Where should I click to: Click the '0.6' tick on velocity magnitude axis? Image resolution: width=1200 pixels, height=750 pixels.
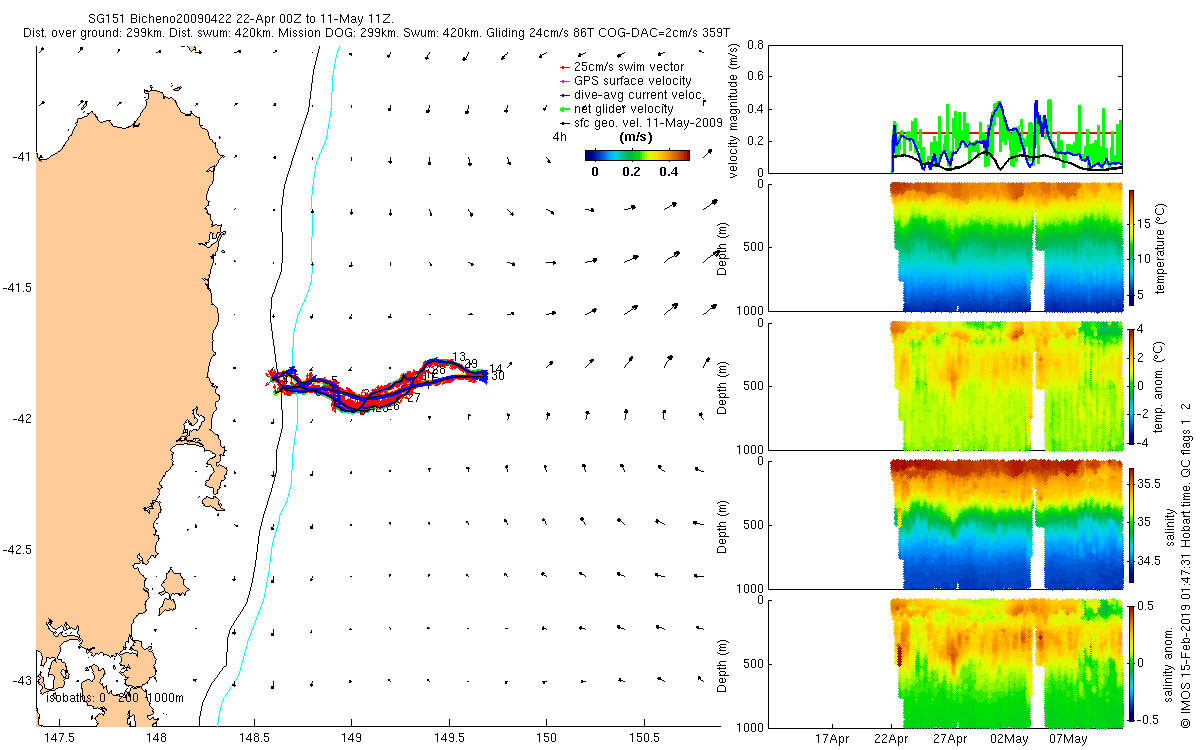pyautogui.click(x=756, y=77)
